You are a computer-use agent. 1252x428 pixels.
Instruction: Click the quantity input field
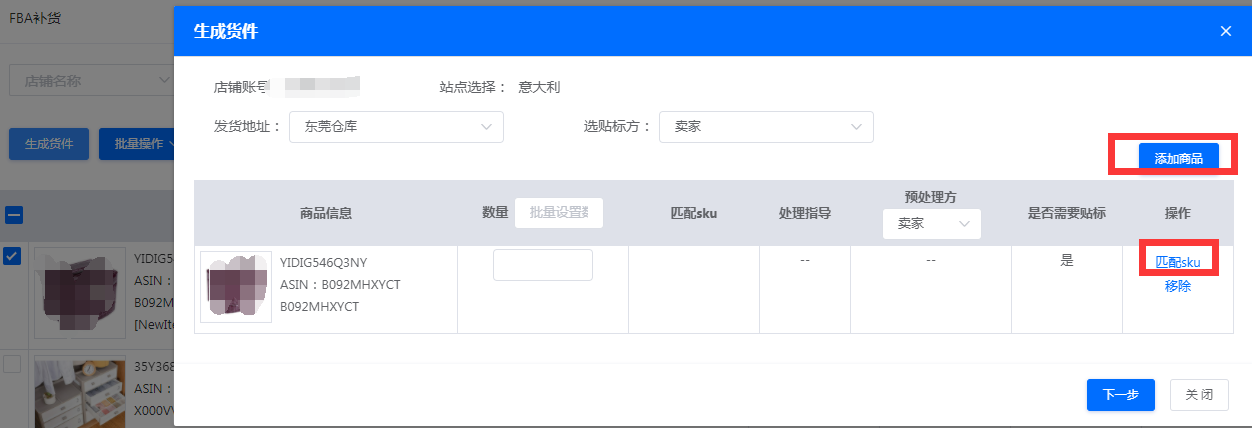coord(542,265)
